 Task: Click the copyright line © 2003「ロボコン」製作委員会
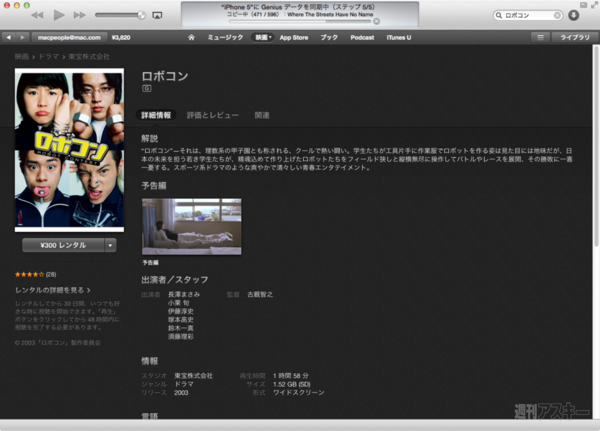coord(57,343)
